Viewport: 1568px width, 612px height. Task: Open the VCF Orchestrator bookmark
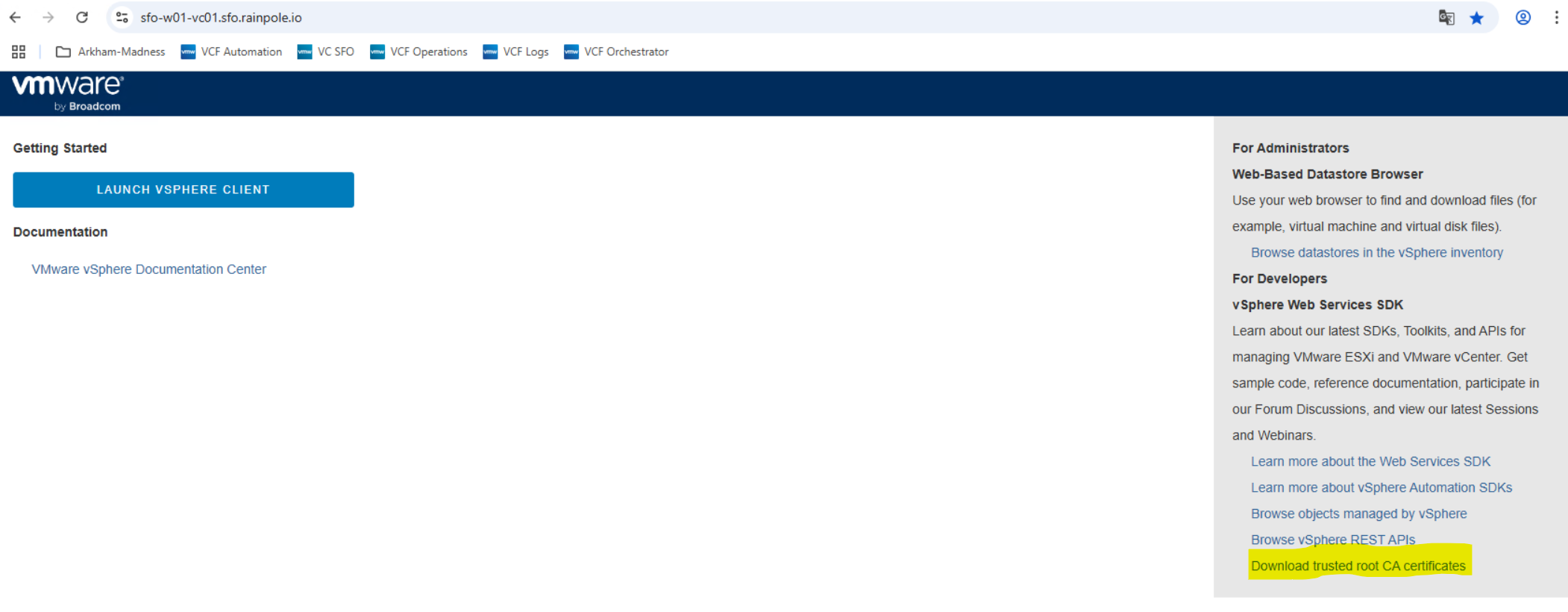click(x=616, y=51)
